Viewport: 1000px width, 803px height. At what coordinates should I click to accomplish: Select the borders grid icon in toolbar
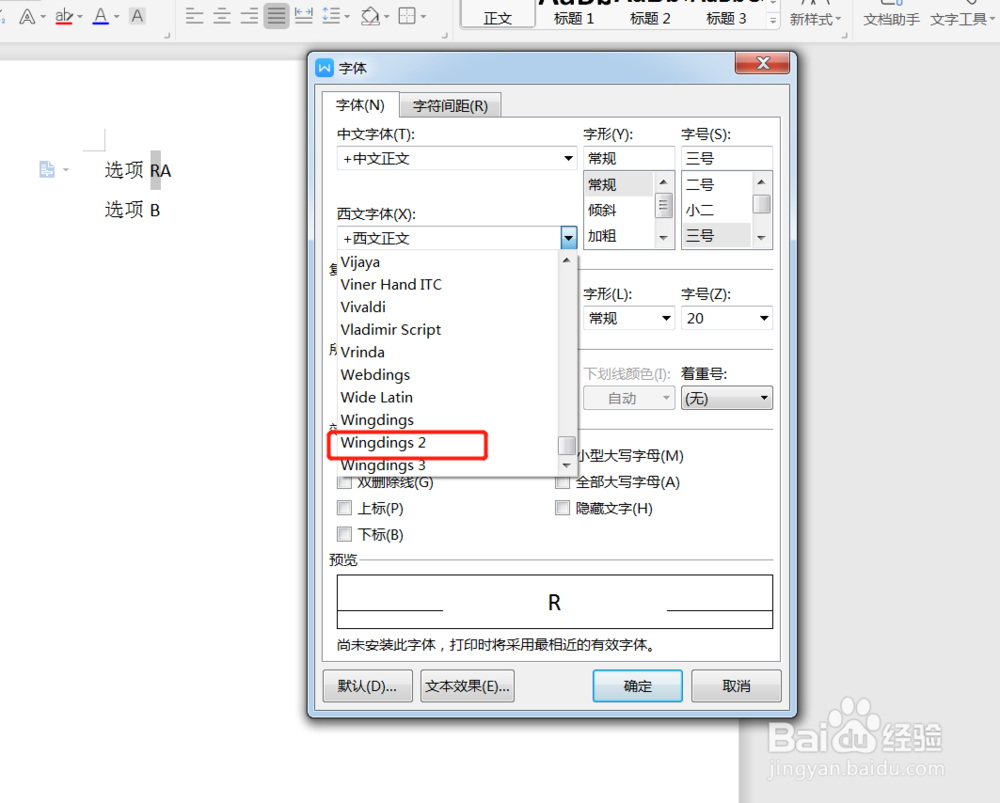click(x=406, y=13)
